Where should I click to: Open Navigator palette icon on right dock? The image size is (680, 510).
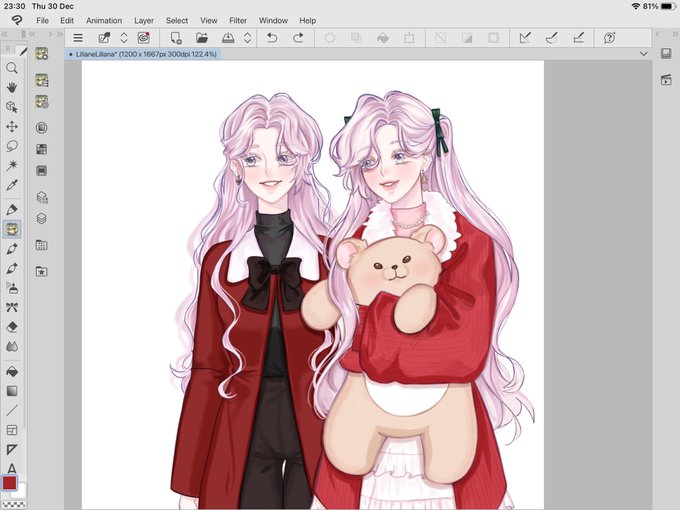pos(666,54)
